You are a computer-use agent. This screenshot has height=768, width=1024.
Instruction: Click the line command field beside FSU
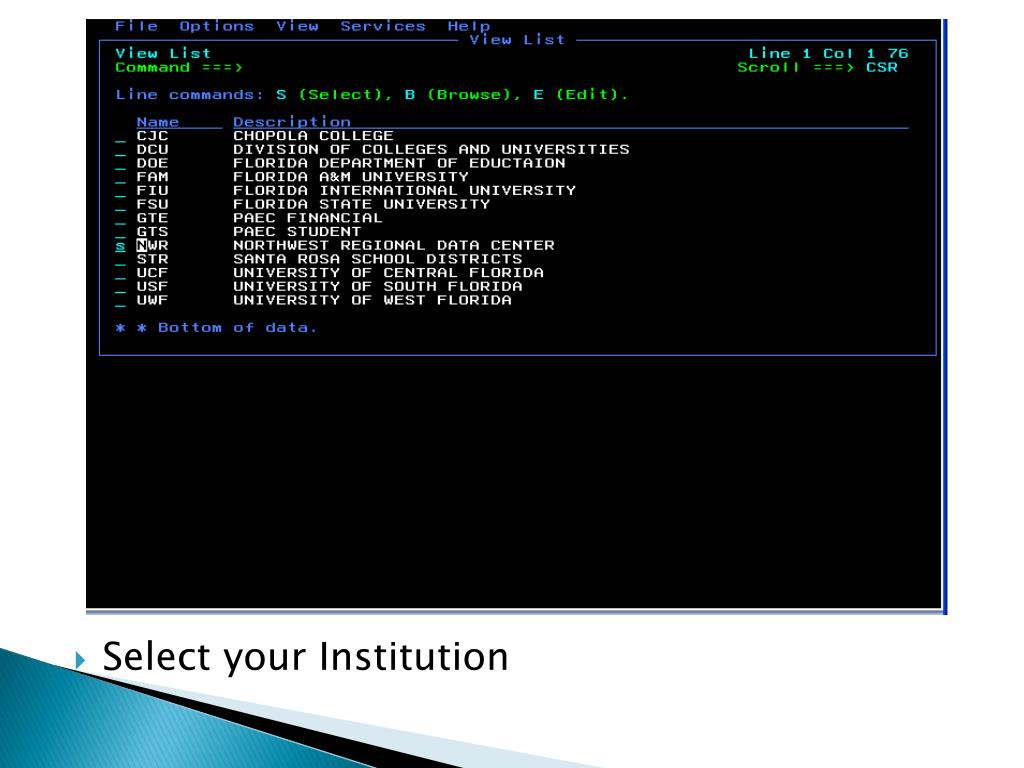pos(120,206)
